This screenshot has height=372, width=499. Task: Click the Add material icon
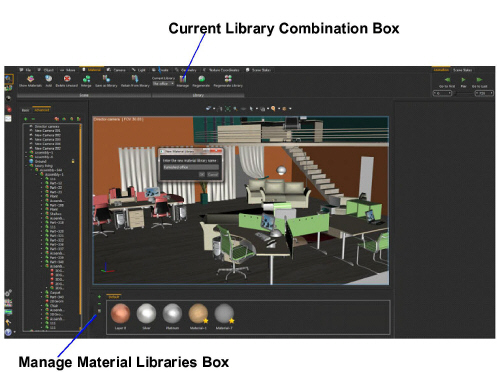click(x=49, y=79)
